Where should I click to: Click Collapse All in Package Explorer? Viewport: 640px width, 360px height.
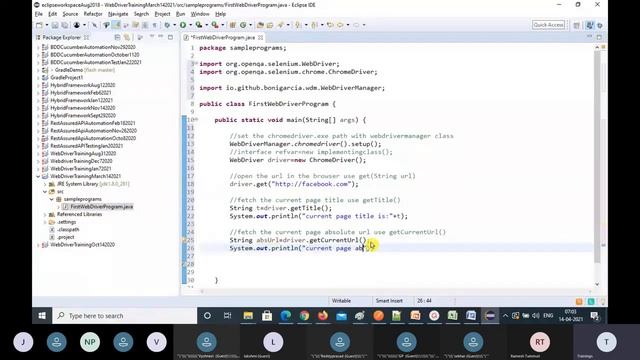coord(117,38)
